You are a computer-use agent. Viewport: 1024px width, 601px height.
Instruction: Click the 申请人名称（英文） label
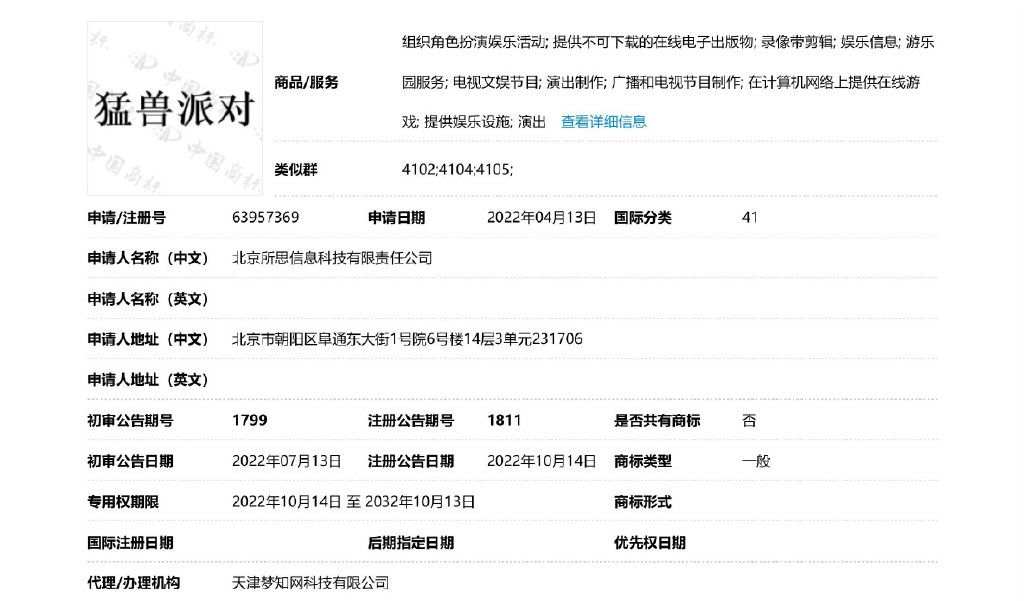click(148, 299)
